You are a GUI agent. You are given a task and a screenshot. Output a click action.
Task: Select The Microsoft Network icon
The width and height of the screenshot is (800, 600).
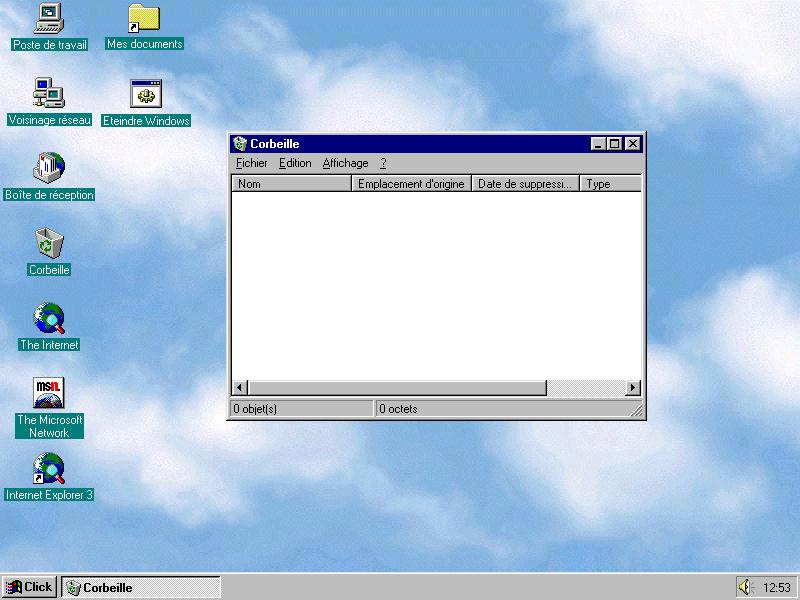[49, 393]
